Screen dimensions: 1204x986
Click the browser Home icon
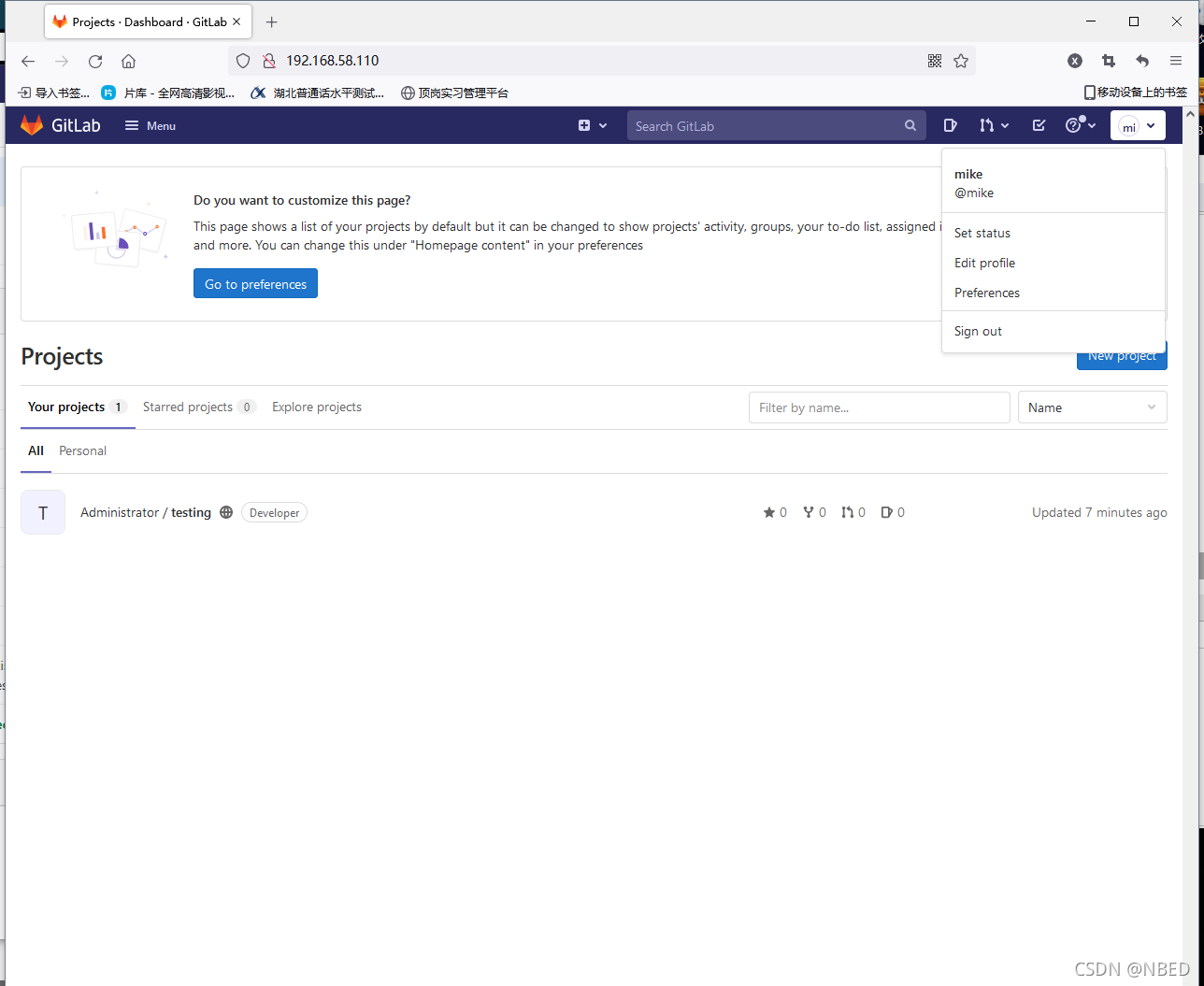coord(129,61)
